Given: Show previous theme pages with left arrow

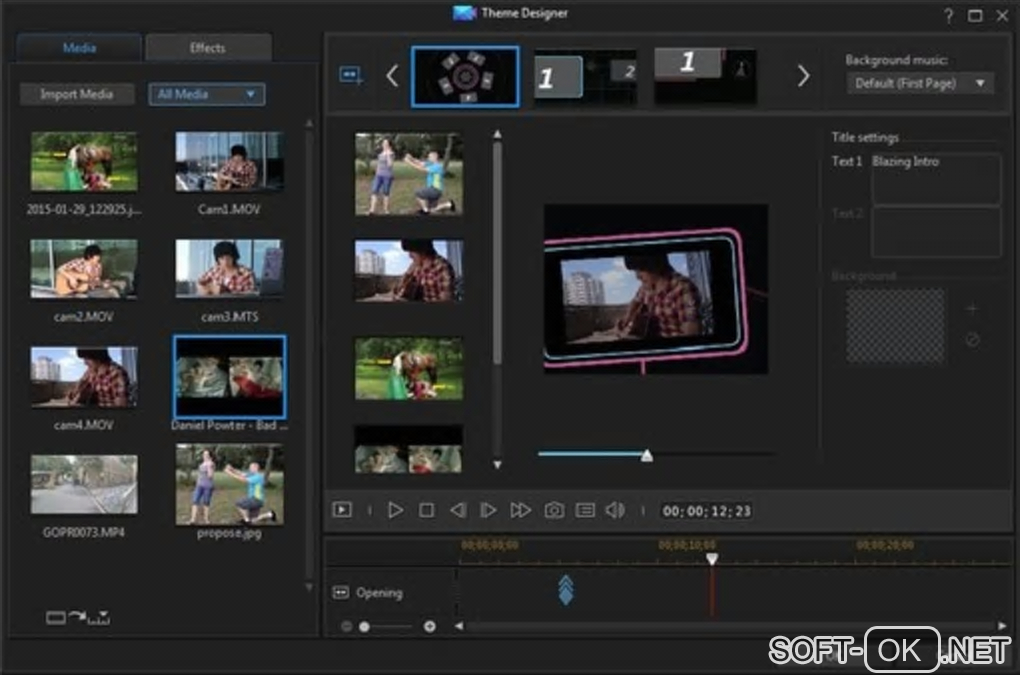Looking at the screenshot, I should tap(392, 76).
